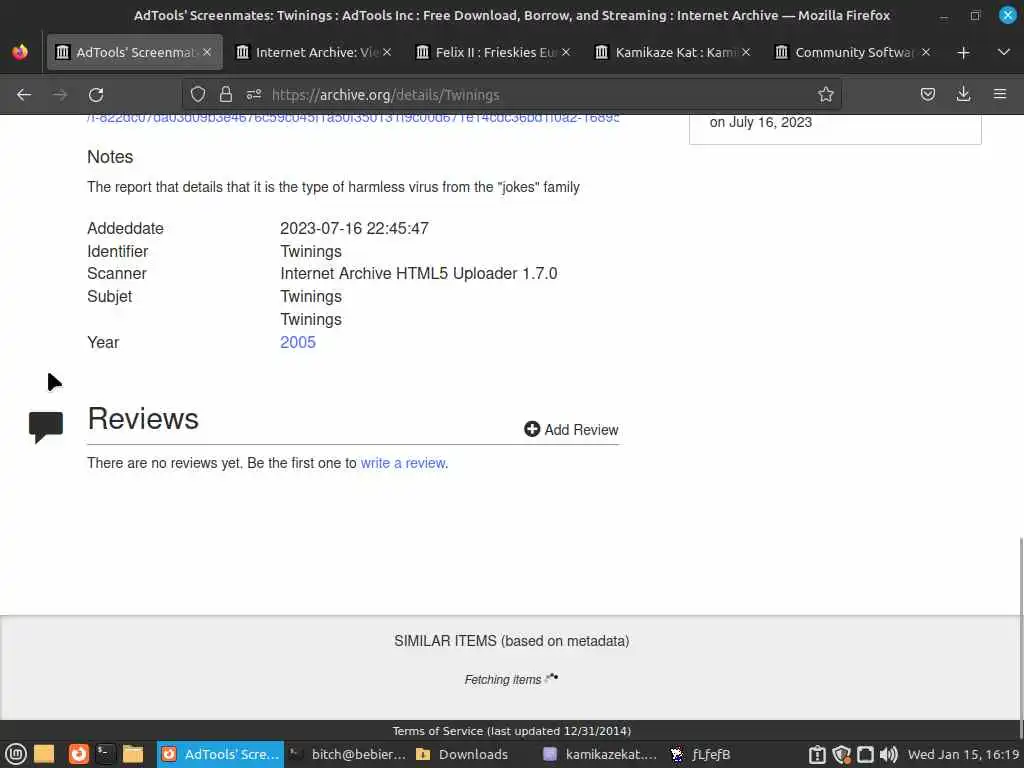The height and width of the screenshot is (768, 1024).
Task: Open the Linux Mint start menu
Action: click(15, 754)
